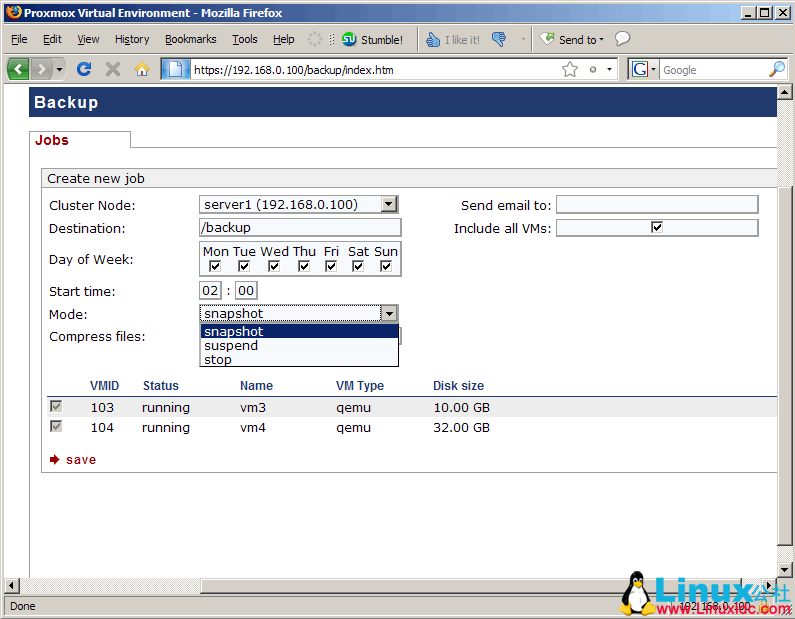Click the Stop loading X icon

click(113, 69)
